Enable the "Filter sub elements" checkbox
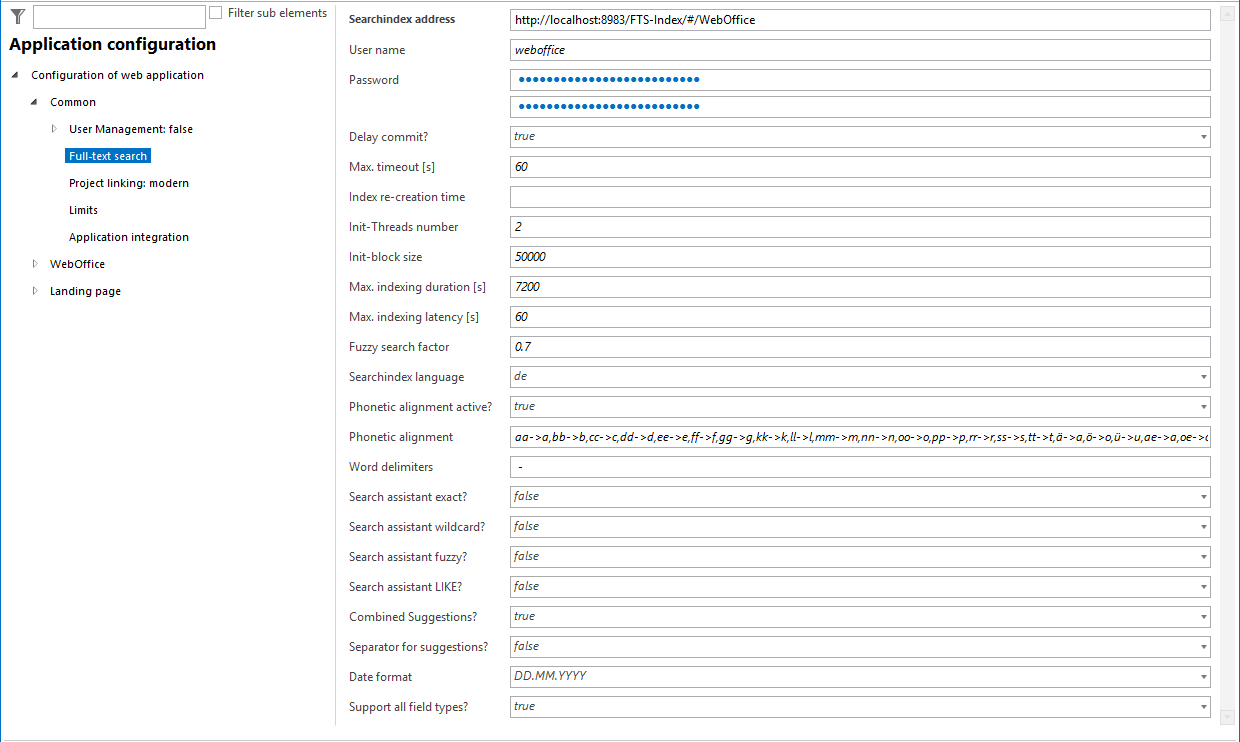This screenshot has width=1240, height=742. 215,12
